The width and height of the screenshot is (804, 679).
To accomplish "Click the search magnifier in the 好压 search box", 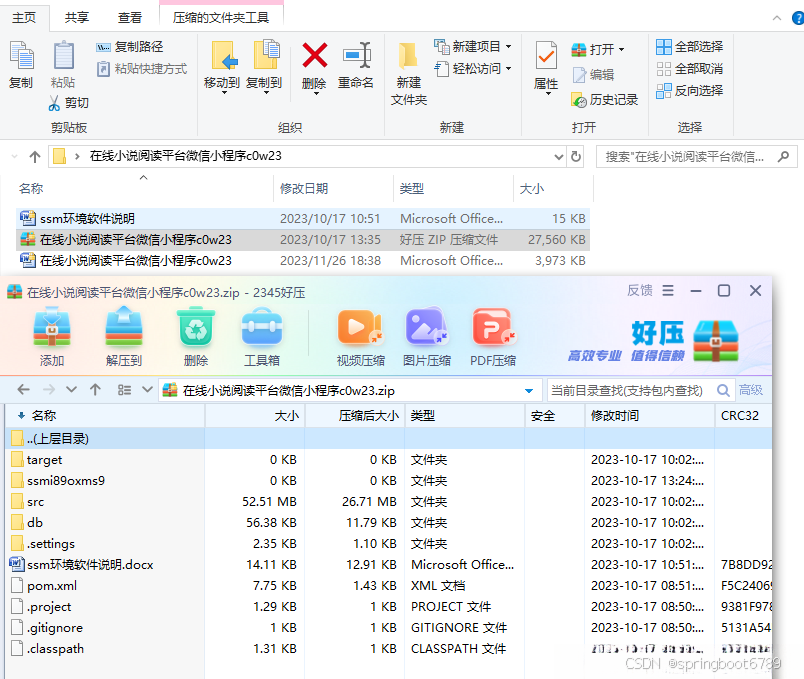I will point(723,391).
